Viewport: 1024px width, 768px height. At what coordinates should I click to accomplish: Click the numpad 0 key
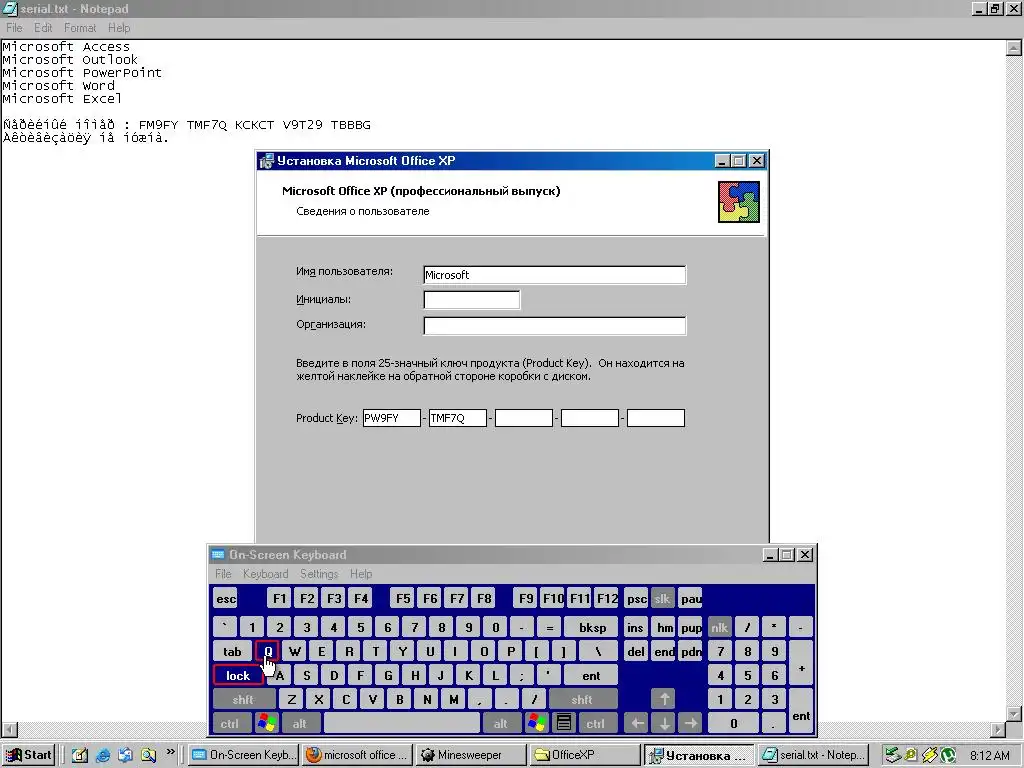[x=733, y=724]
